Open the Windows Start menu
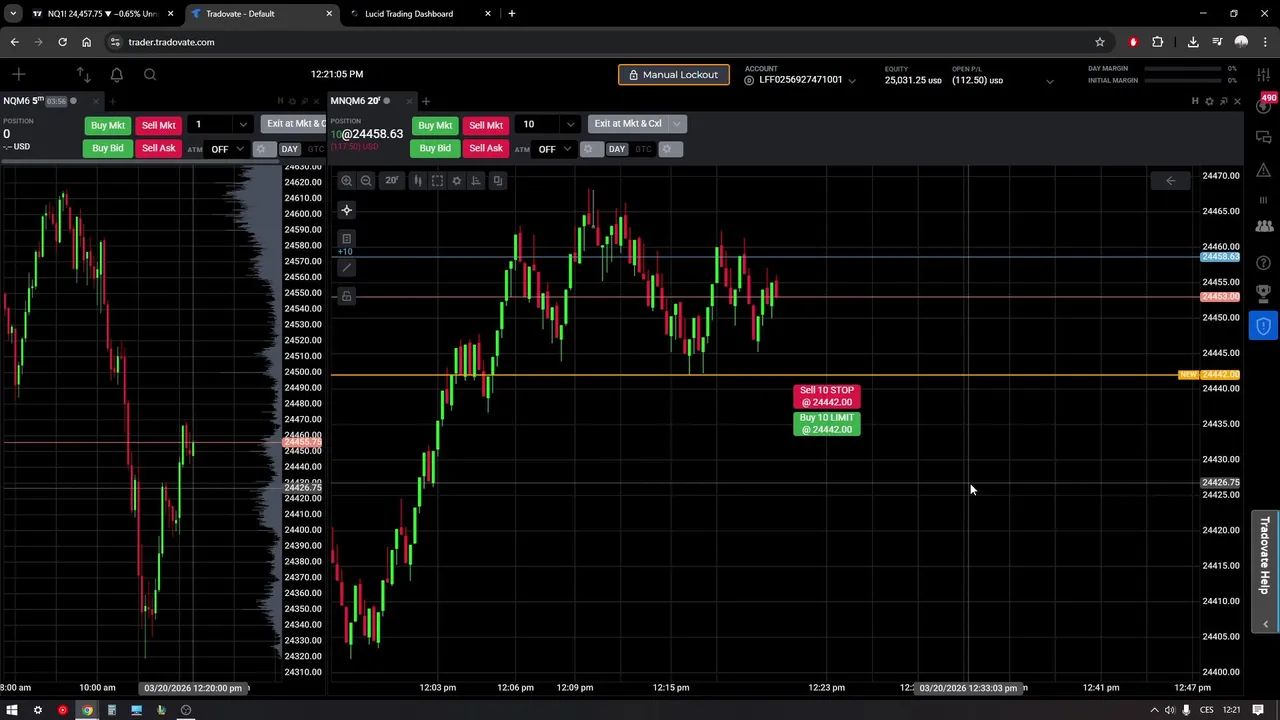Image resolution: width=1280 pixels, height=720 pixels. click(12, 710)
